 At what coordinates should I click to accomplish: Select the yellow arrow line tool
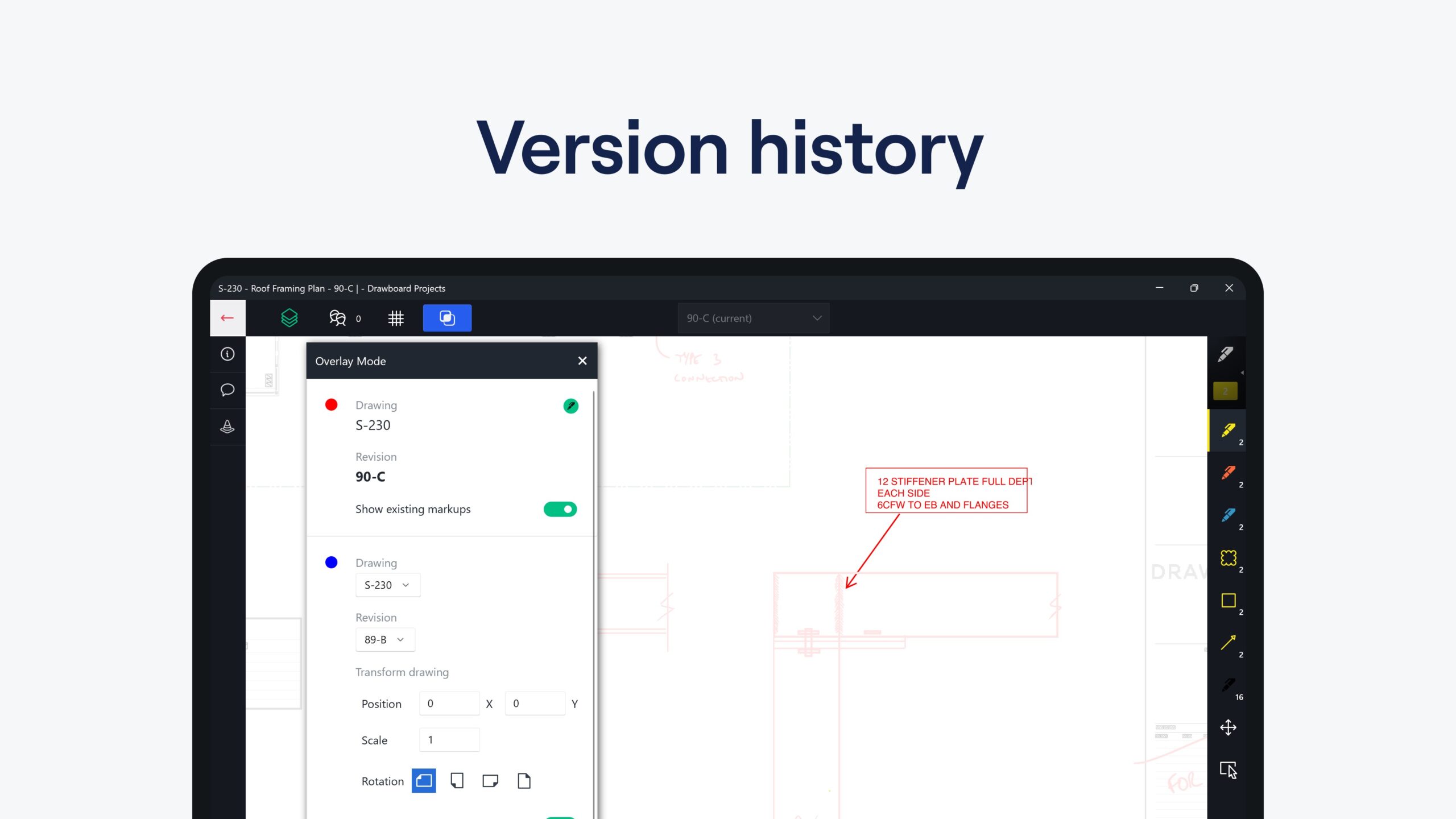point(1228,643)
